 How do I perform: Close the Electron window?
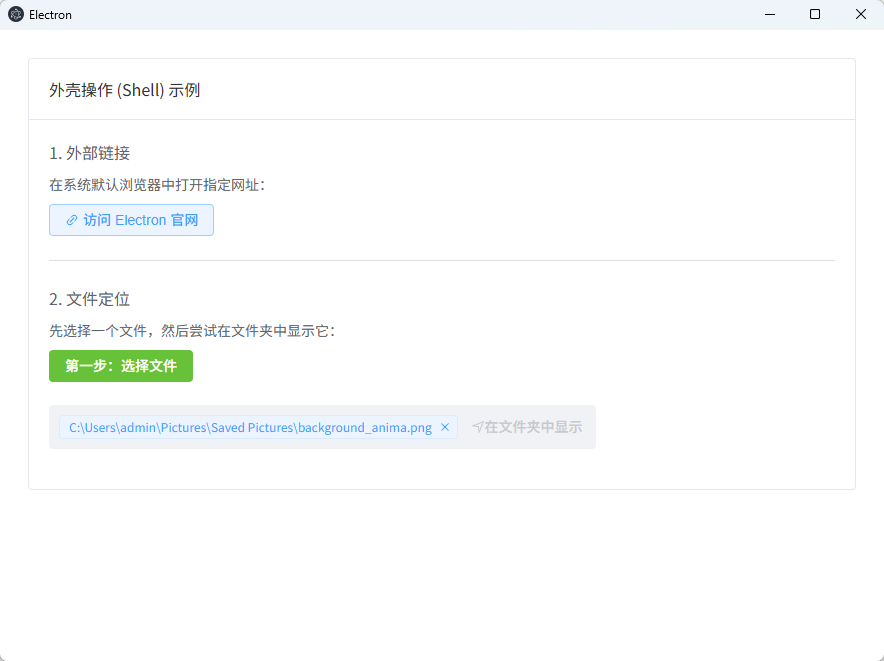pyautogui.click(x=860, y=14)
